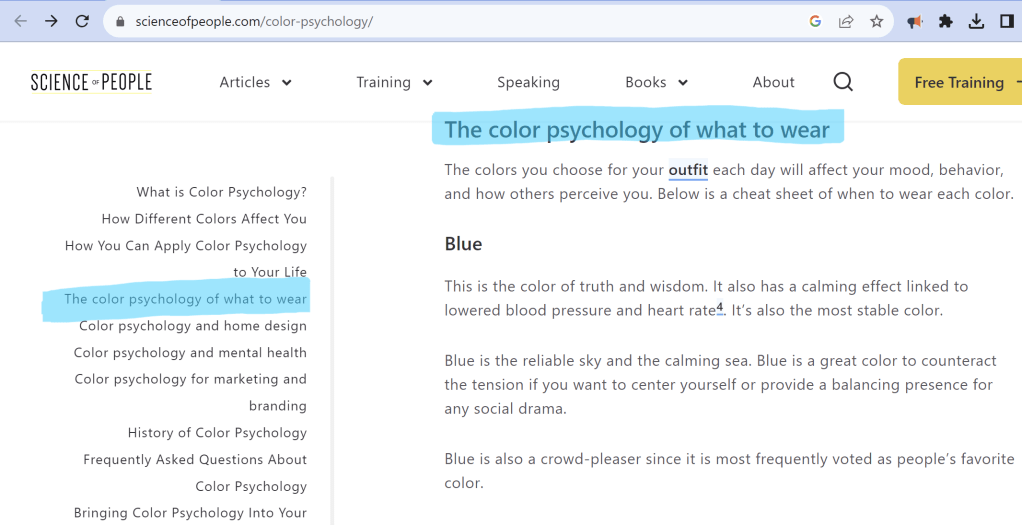Toggle the browser side panel
The height and width of the screenshot is (525, 1022).
click(x=1006, y=21)
